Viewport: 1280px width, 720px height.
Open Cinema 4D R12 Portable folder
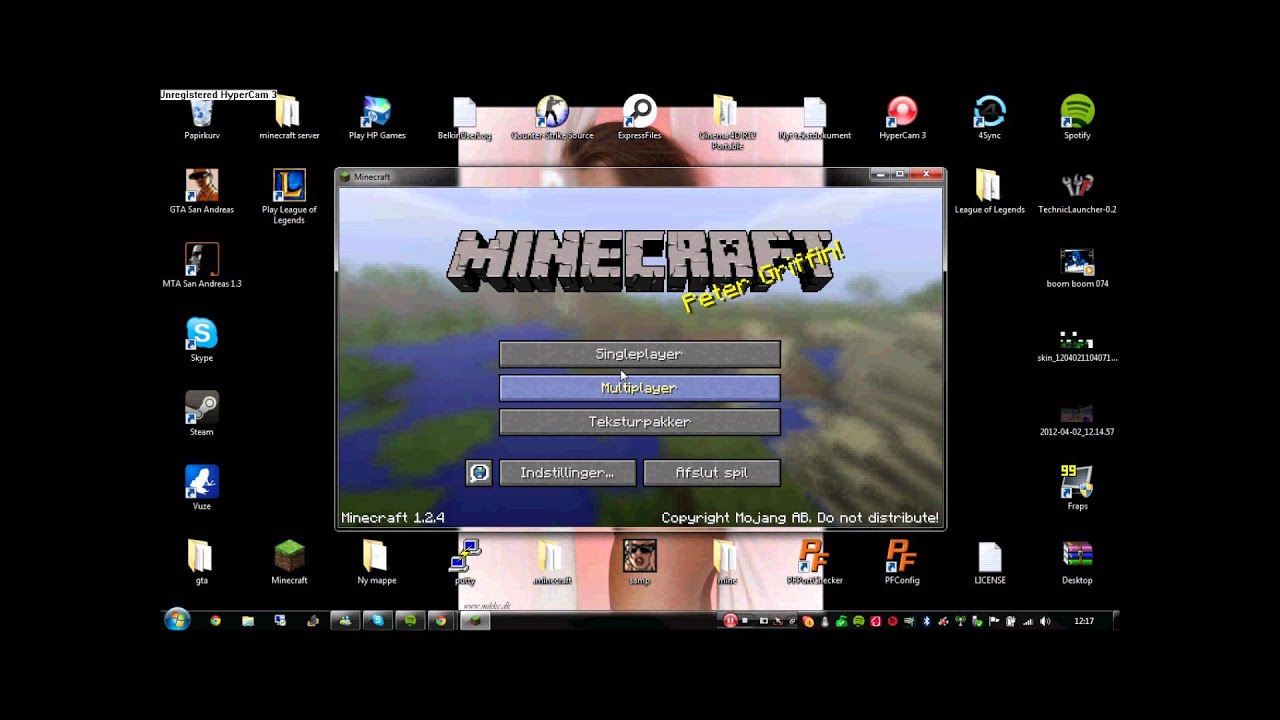(x=727, y=123)
